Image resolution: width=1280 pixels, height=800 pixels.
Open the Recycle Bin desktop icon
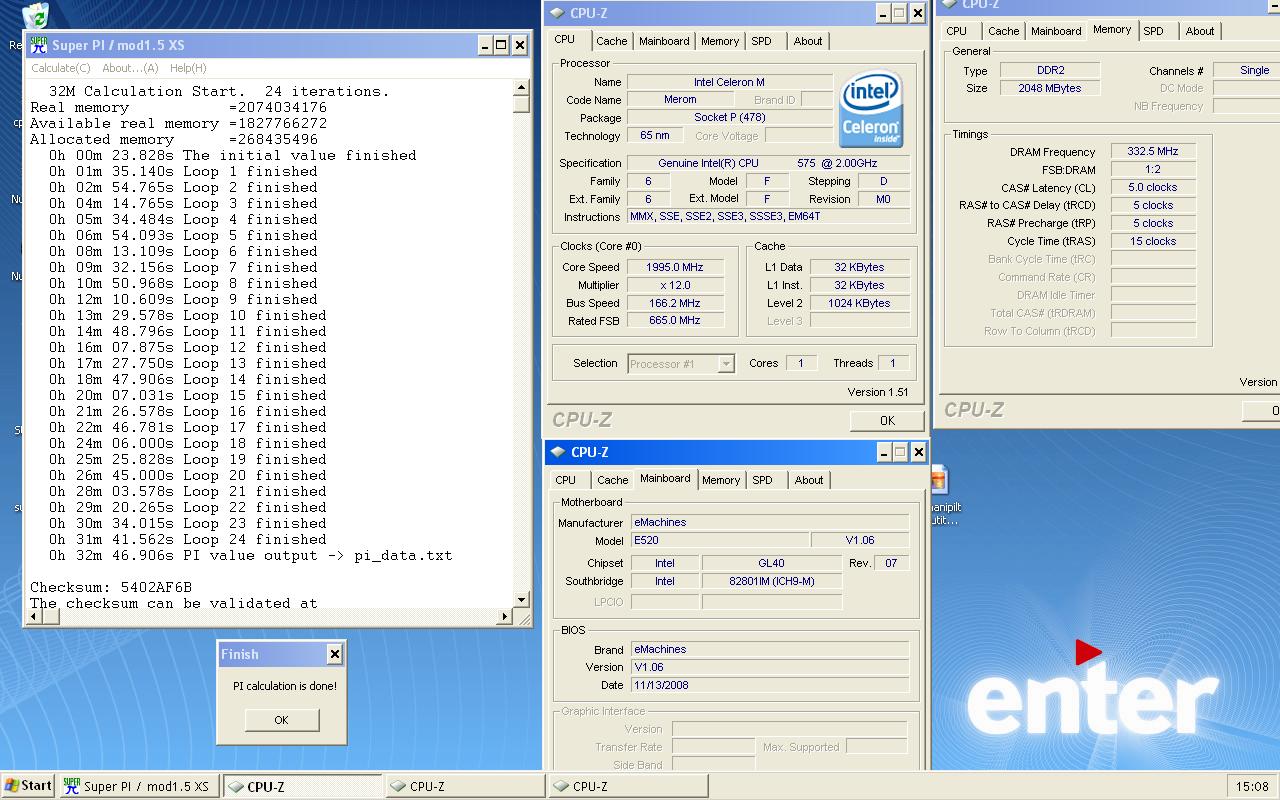coord(36,14)
